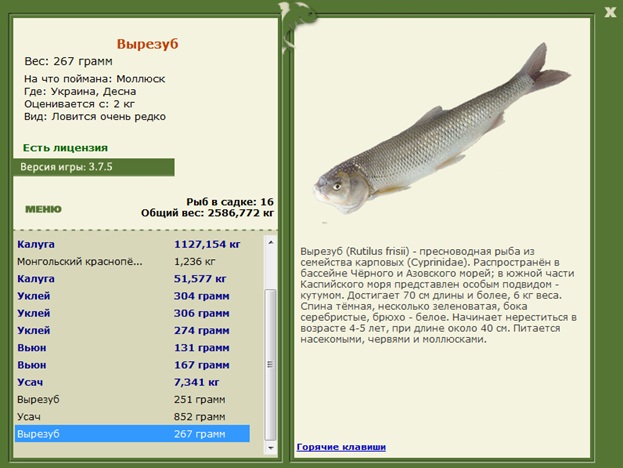Image resolution: width=623 pixels, height=468 pixels.
Task: Click Вид: Ловится очень редко line
Action: tap(95, 117)
